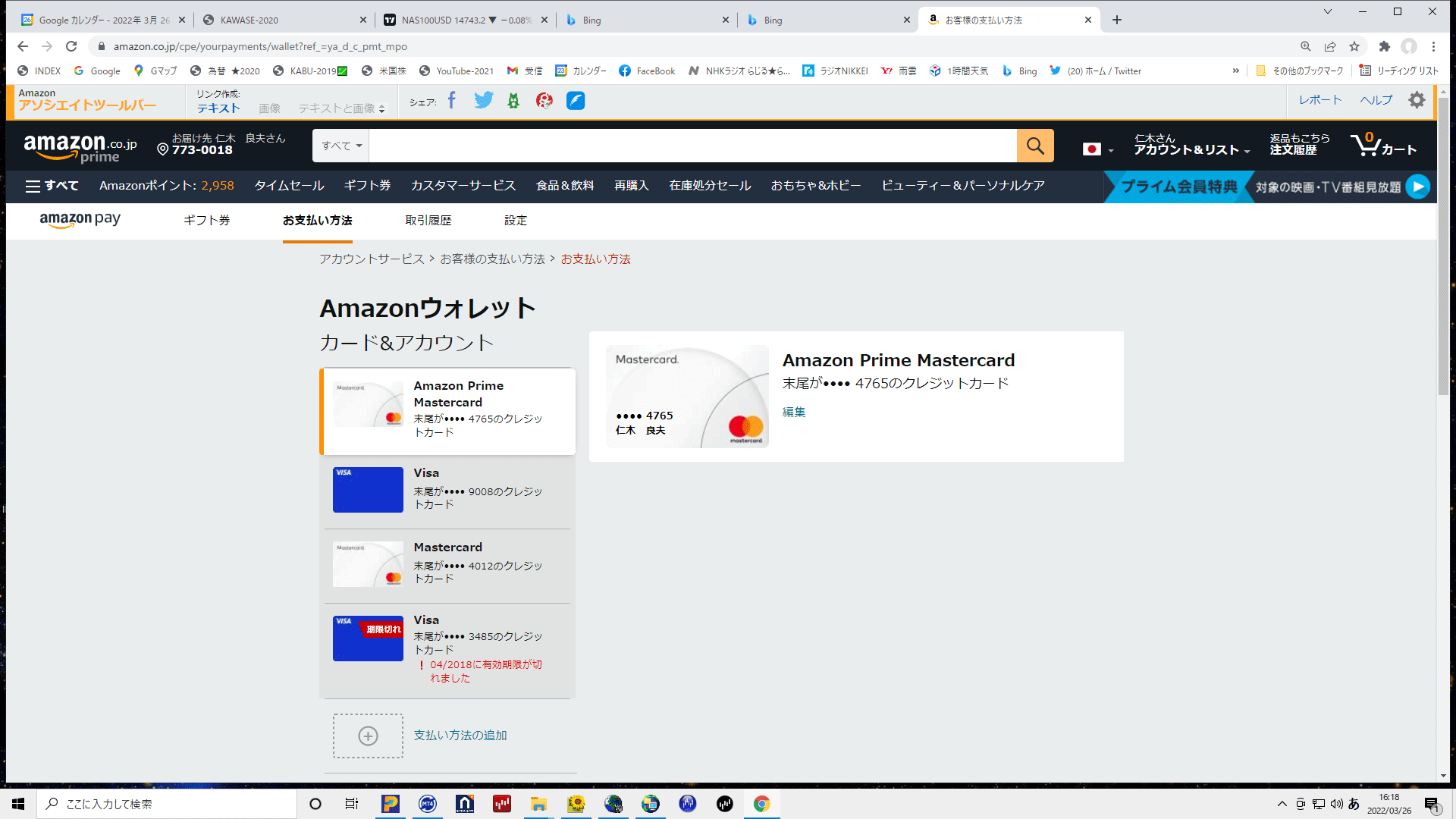
Task: Click the plus icon to add payment method
Action: [368, 736]
